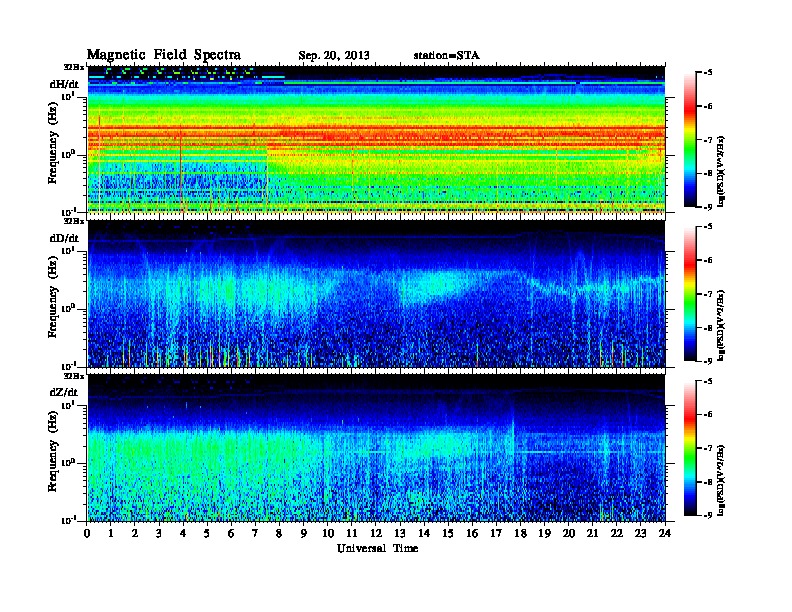The image size is (792, 612).
Task: Click the log PSD label beside dH/dt color bar
Action: pos(722,171)
